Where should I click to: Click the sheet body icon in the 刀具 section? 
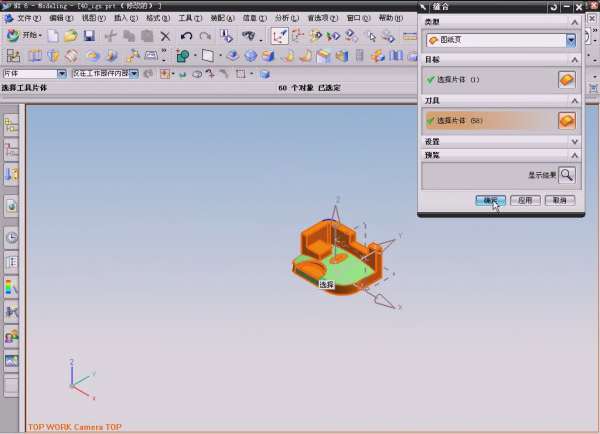567,121
